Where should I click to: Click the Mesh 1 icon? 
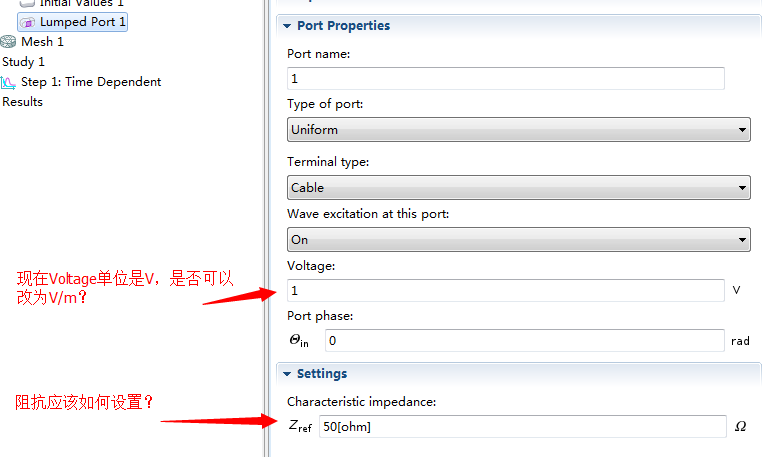[x=9, y=42]
